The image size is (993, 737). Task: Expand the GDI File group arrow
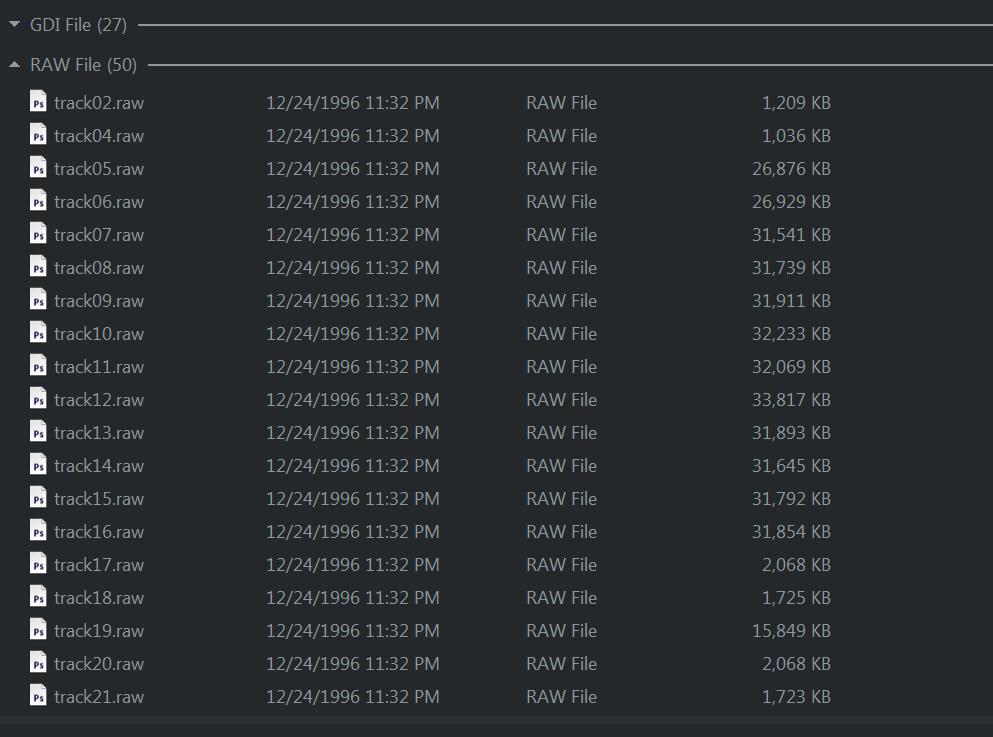click(15, 24)
